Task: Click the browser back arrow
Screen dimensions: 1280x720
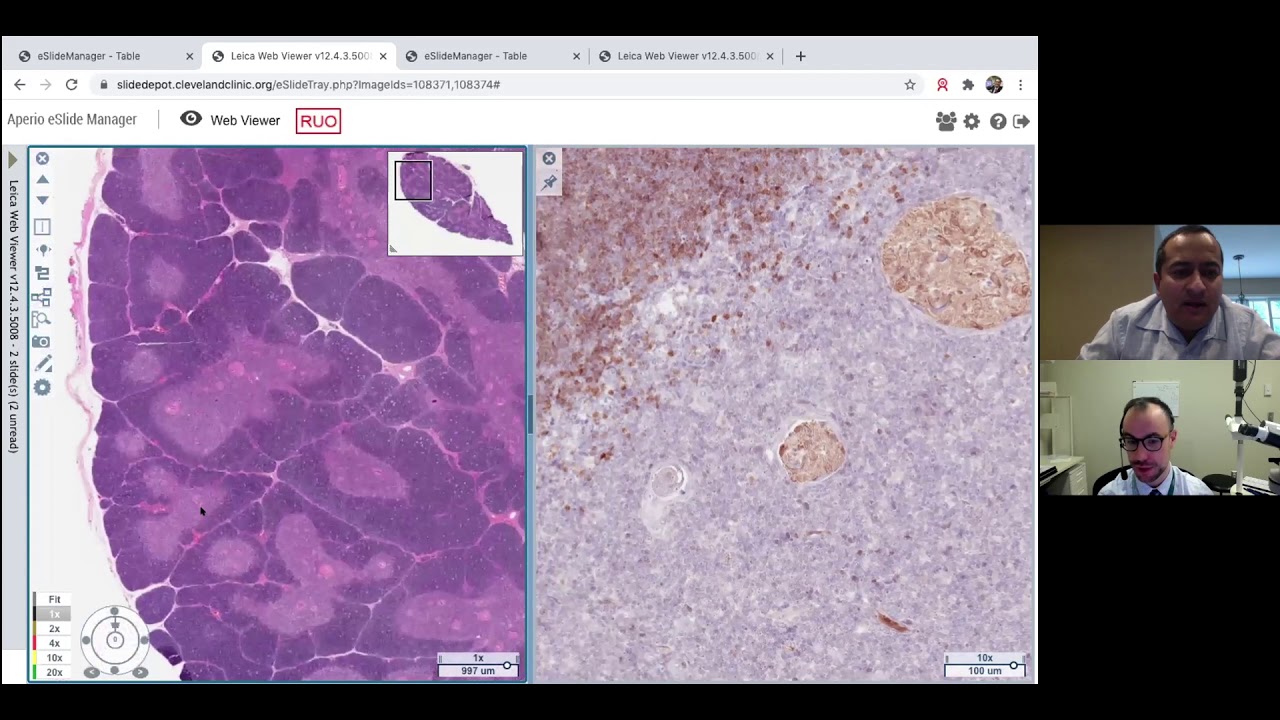Action: (20, 85)
